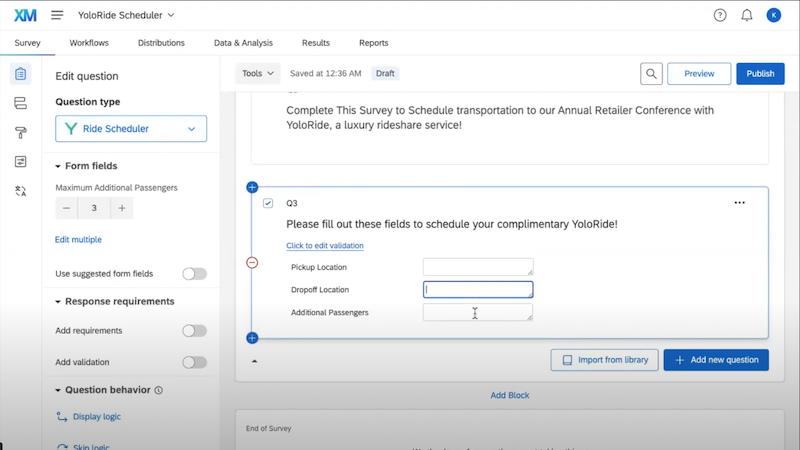Open the Display logic link
800x450 pixels.
coord(97,417)
